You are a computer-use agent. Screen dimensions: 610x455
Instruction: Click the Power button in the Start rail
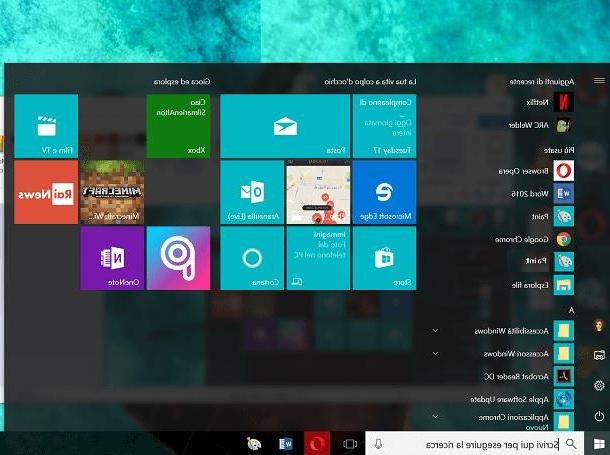coord(599,416)
